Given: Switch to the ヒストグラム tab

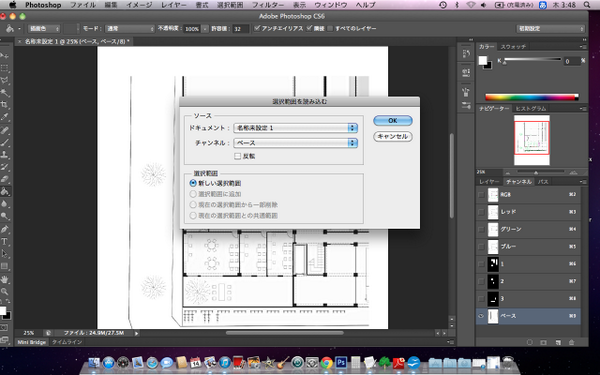Looking at the screenshot, I should click(531, 109).
